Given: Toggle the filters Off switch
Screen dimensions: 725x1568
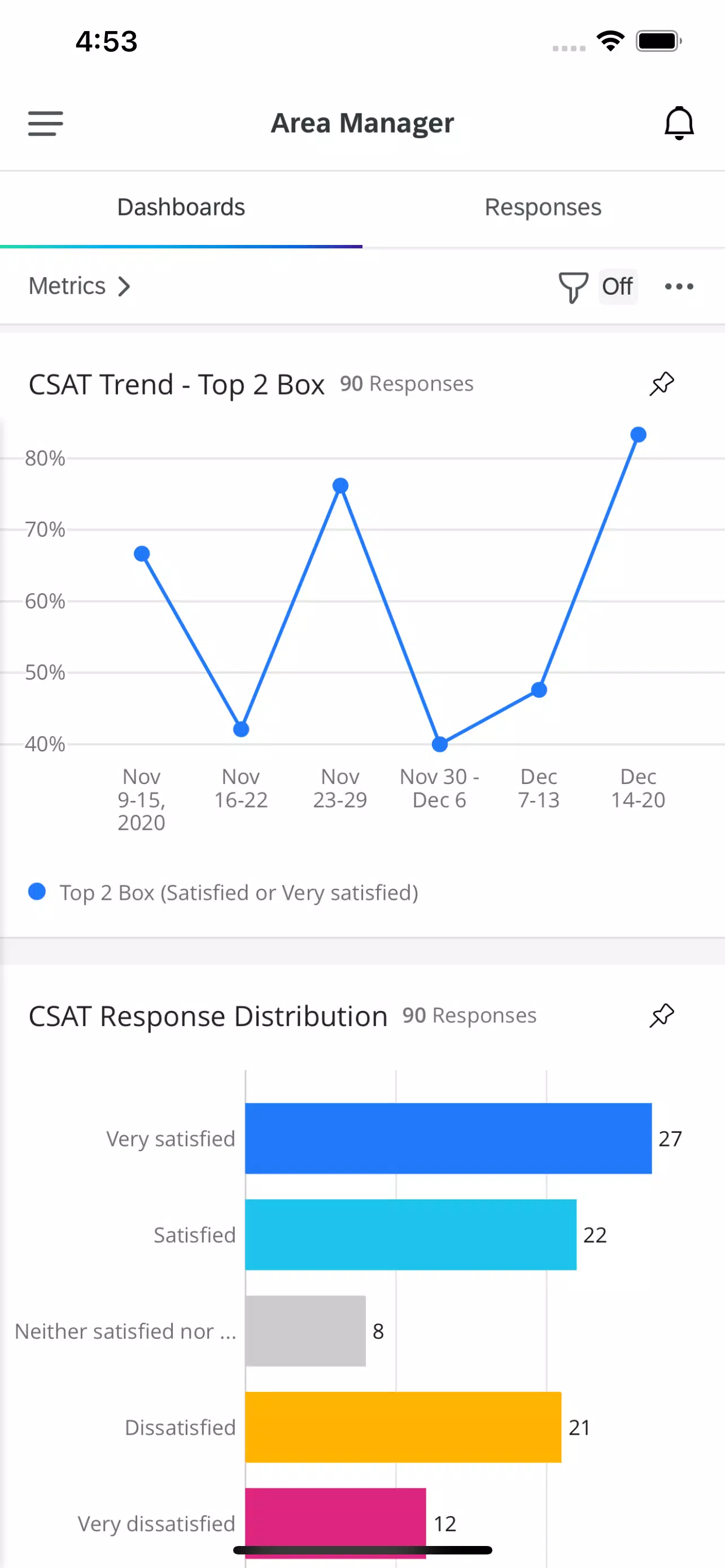Looking at the screenshot, I should point(617,286).
